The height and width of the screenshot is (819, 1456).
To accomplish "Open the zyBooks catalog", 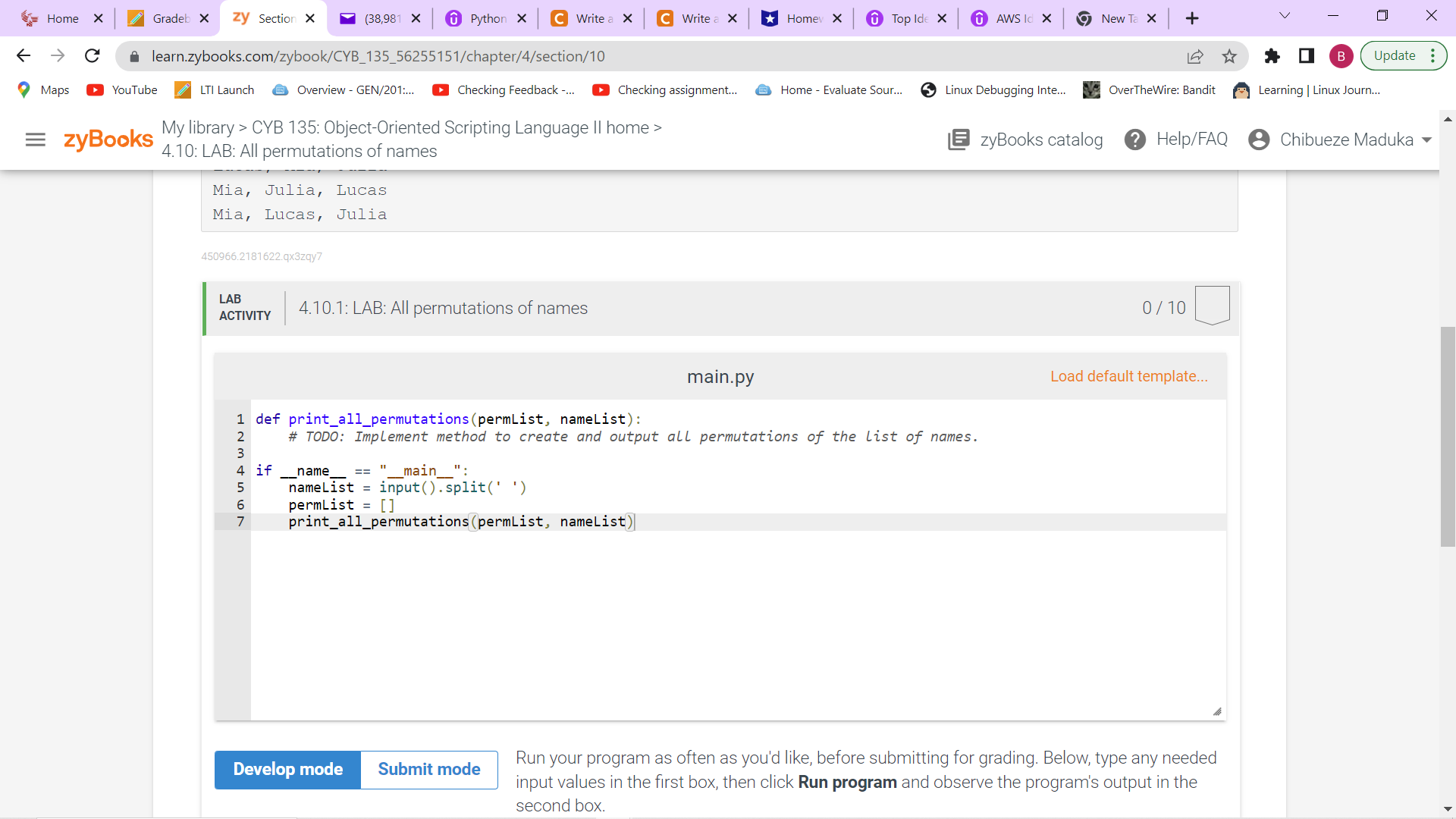I will [x=1024, y=140].
